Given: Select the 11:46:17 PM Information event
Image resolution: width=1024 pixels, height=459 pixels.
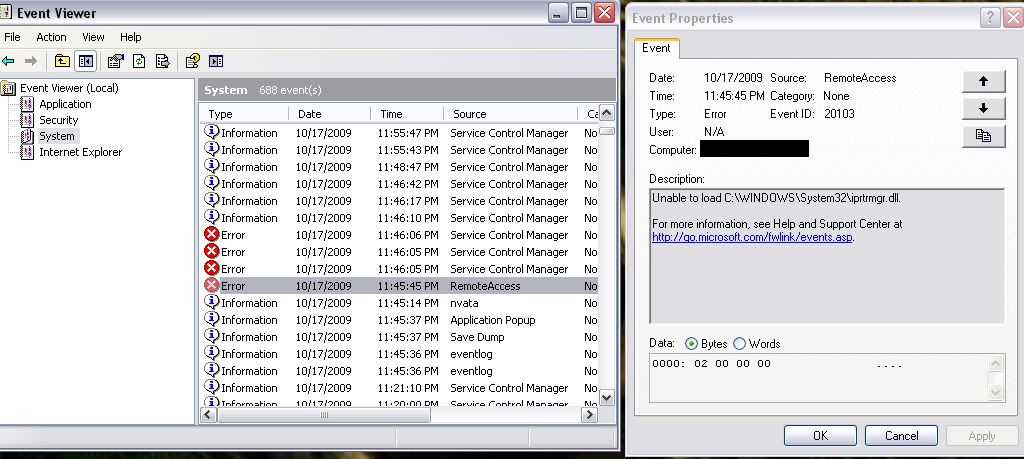Looking at the screenshot, I should pos(398,200).
